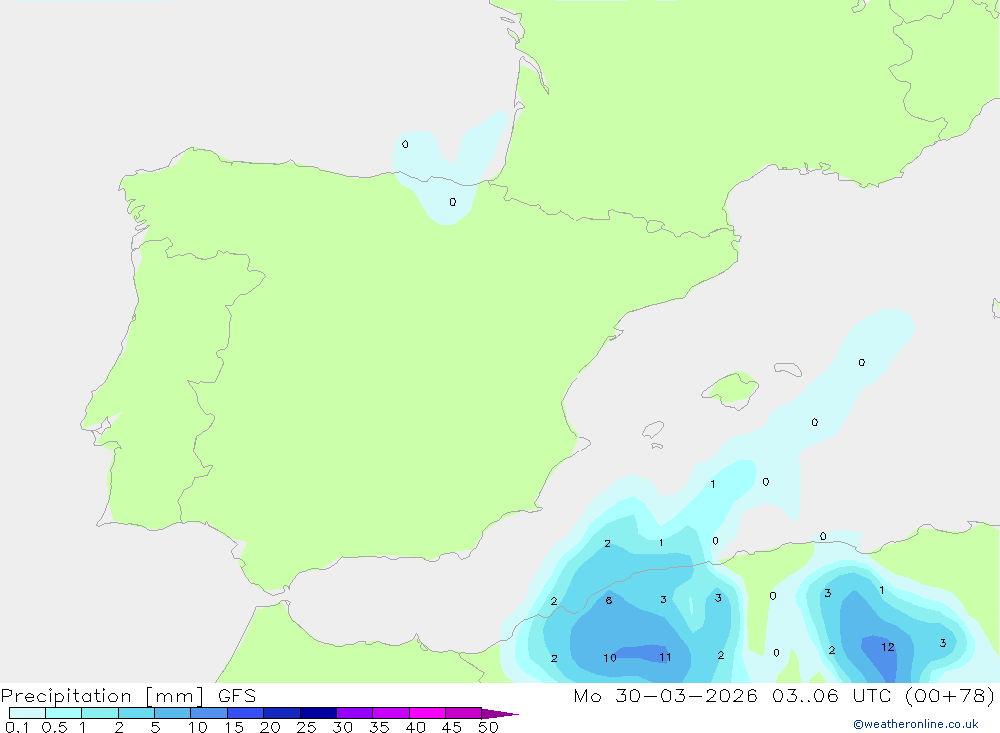Select the 25–30 mm navy legend swatch
The width and height of the screenshot is (1000, 733).
tap(318, 713)
